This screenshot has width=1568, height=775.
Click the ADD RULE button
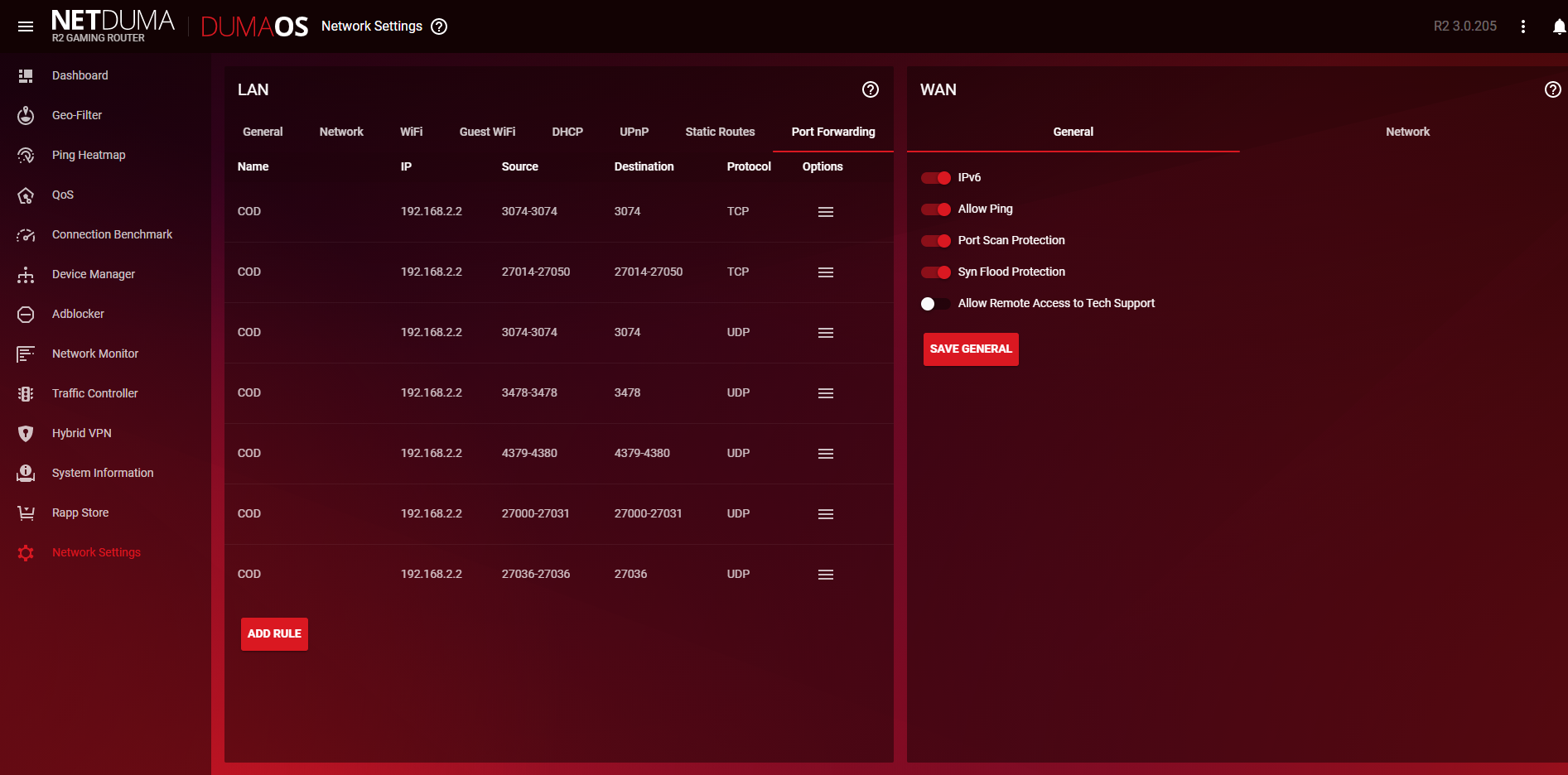[x=274, y=634]
